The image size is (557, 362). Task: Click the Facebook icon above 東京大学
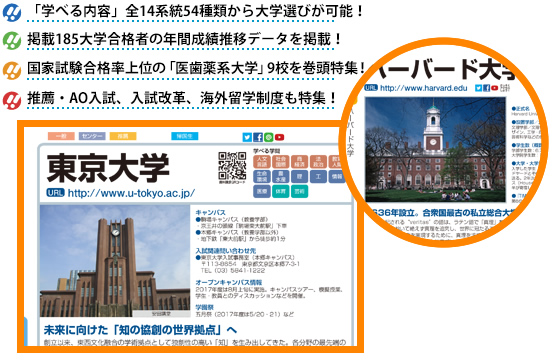click(258, 137)
